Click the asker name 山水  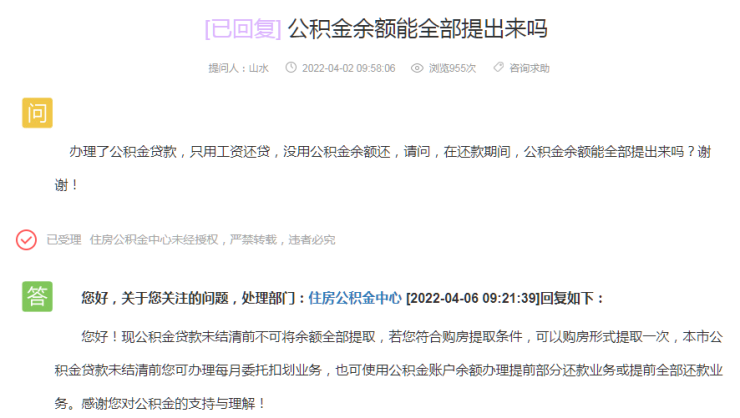(x=259, y=68)
